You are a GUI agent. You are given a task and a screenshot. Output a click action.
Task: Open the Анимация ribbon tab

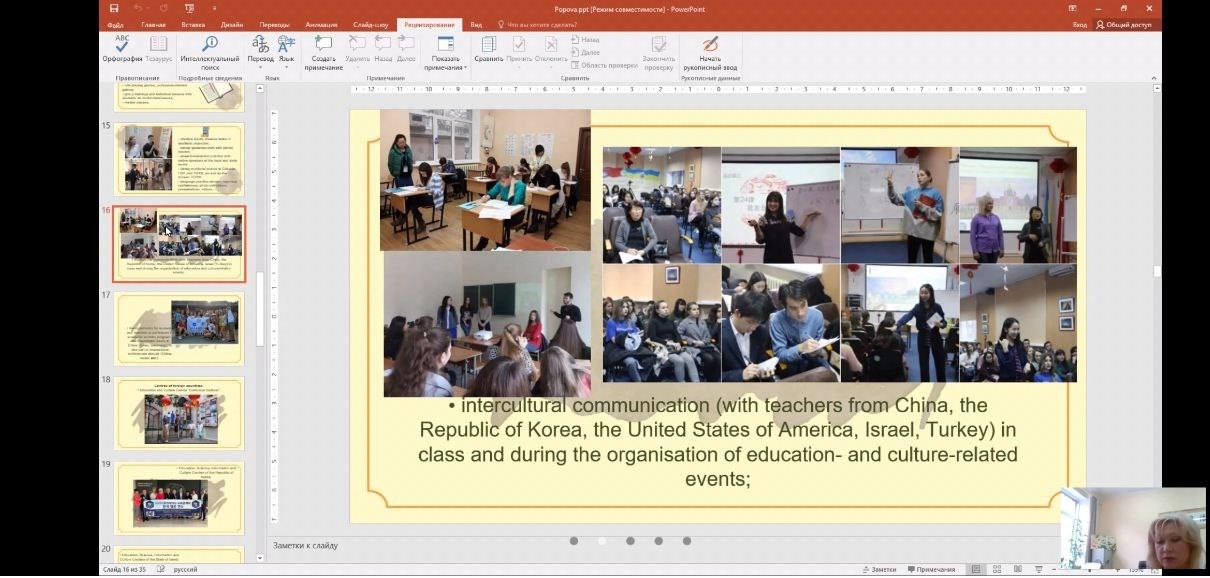(321, 24)
